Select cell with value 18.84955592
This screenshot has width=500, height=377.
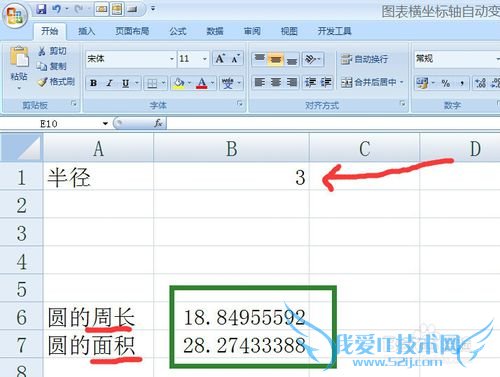pyautogui.click(x=232, y=317)
